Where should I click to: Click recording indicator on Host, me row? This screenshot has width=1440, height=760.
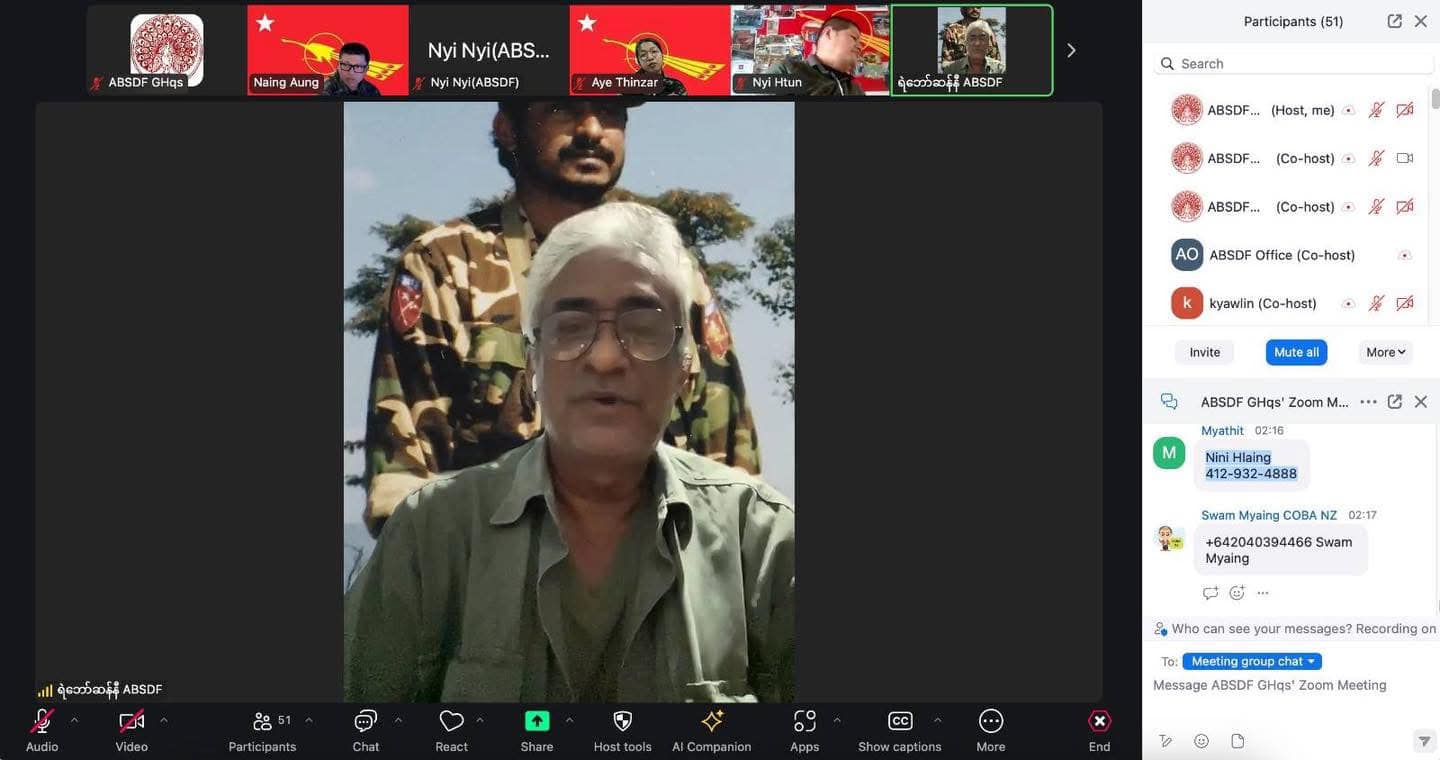tap(1349, 110)
